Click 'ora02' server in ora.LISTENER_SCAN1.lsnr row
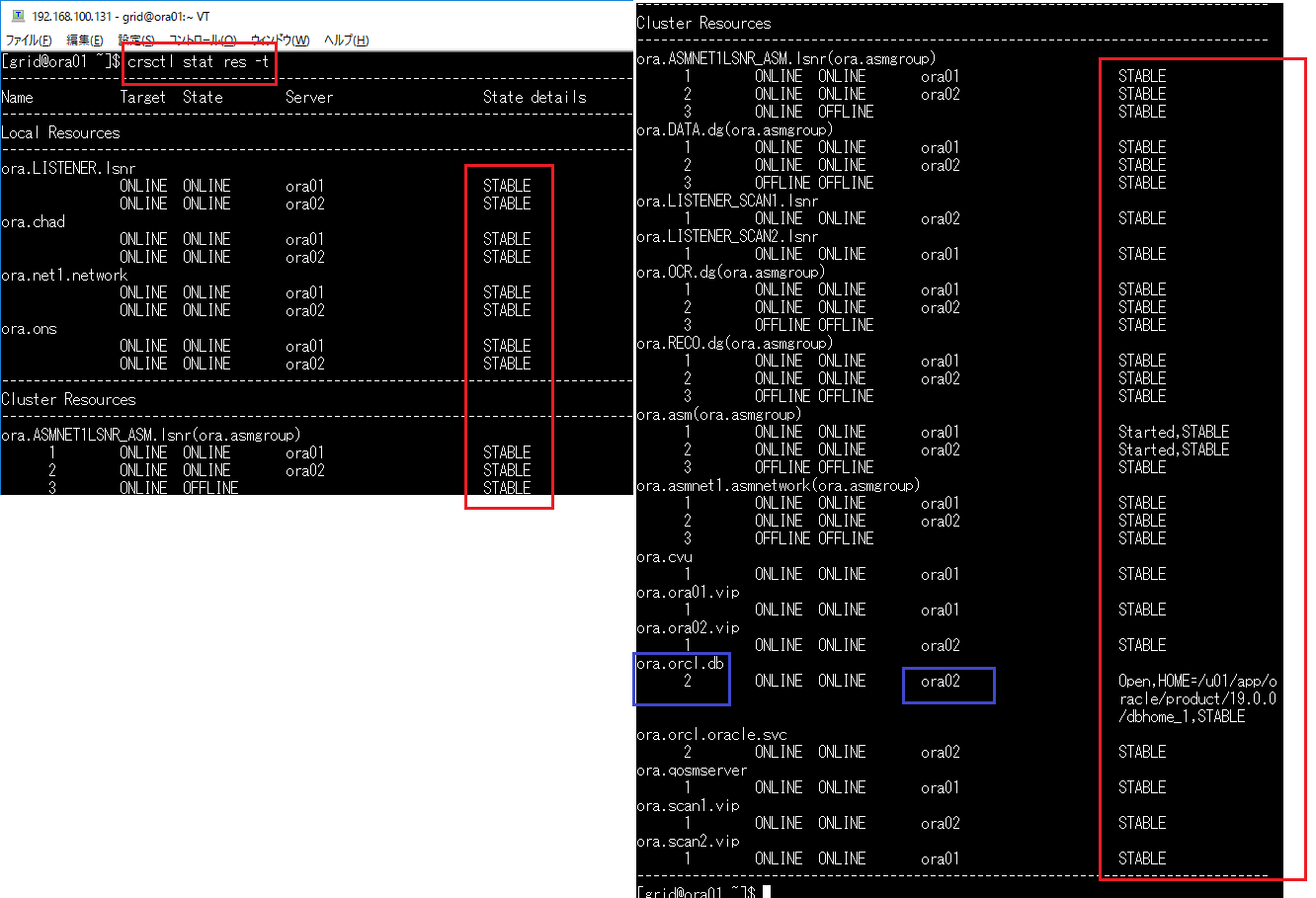This screenshot has height=898, width=1316. [x=941, y=217]
